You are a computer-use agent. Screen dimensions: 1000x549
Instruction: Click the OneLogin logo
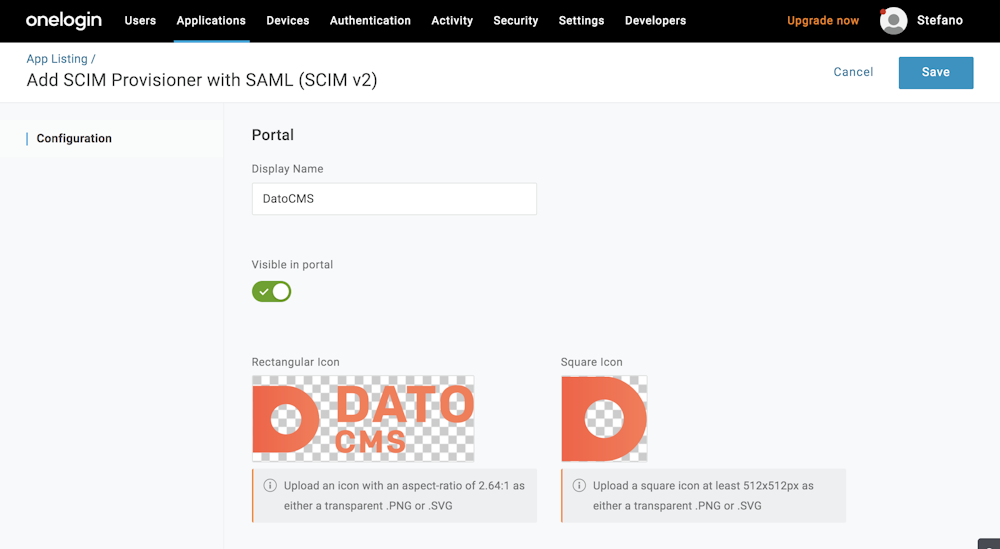[64, 20]
